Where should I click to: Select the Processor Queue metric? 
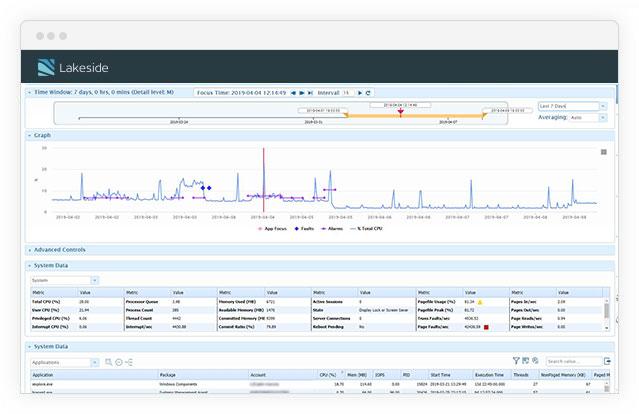[x=142, y=302]
